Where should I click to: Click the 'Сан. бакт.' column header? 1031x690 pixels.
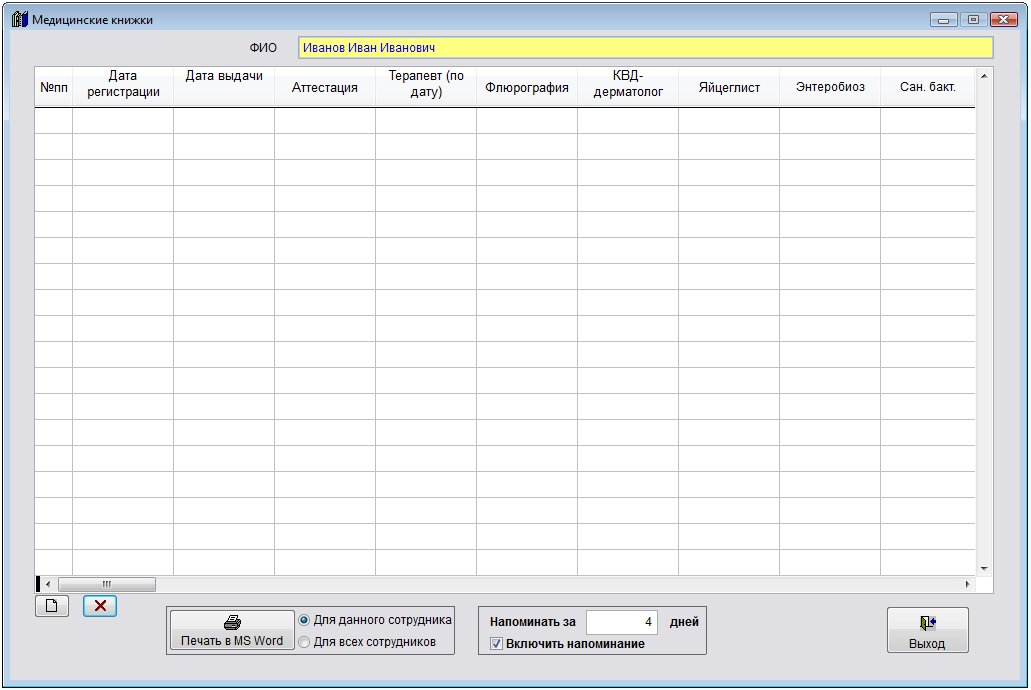[x=928, y=87]
